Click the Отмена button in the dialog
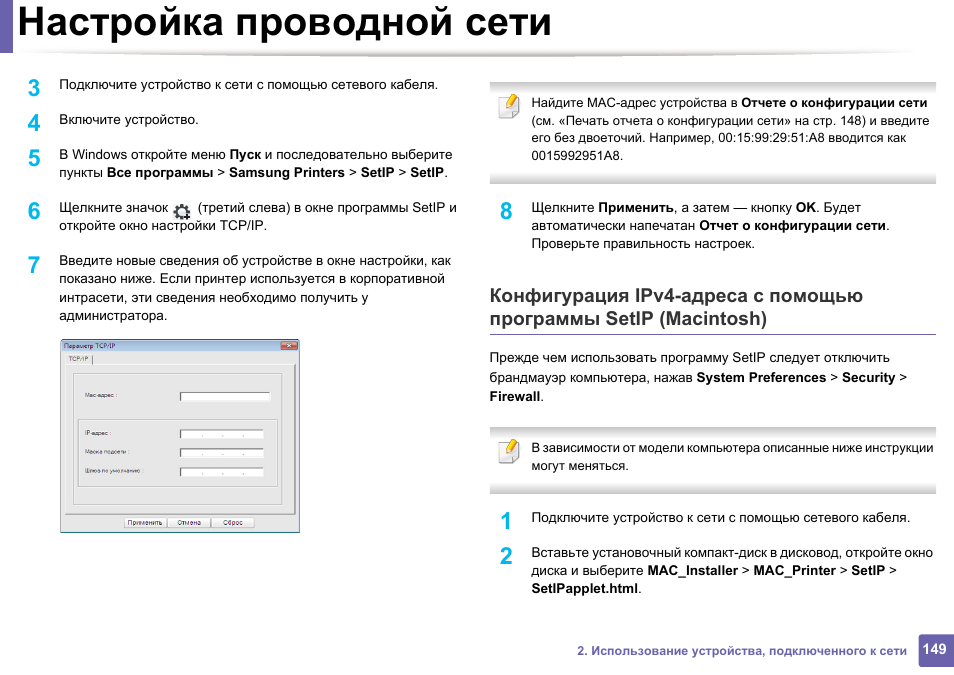The height and width of the screenshot is (675, 954). [189, 521]
